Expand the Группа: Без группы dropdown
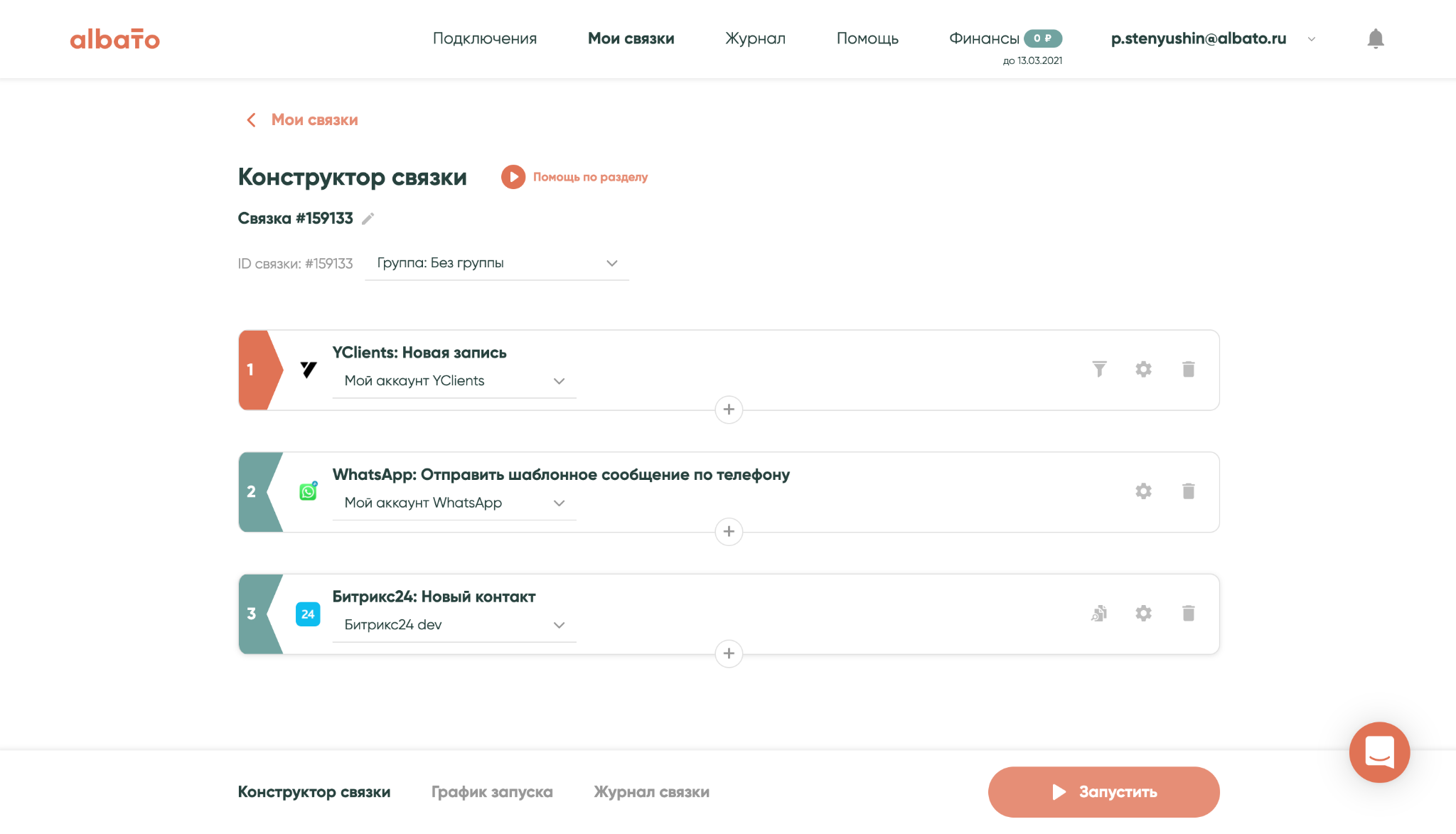Screen dimensions: 1456x834 tap(497, 263)
